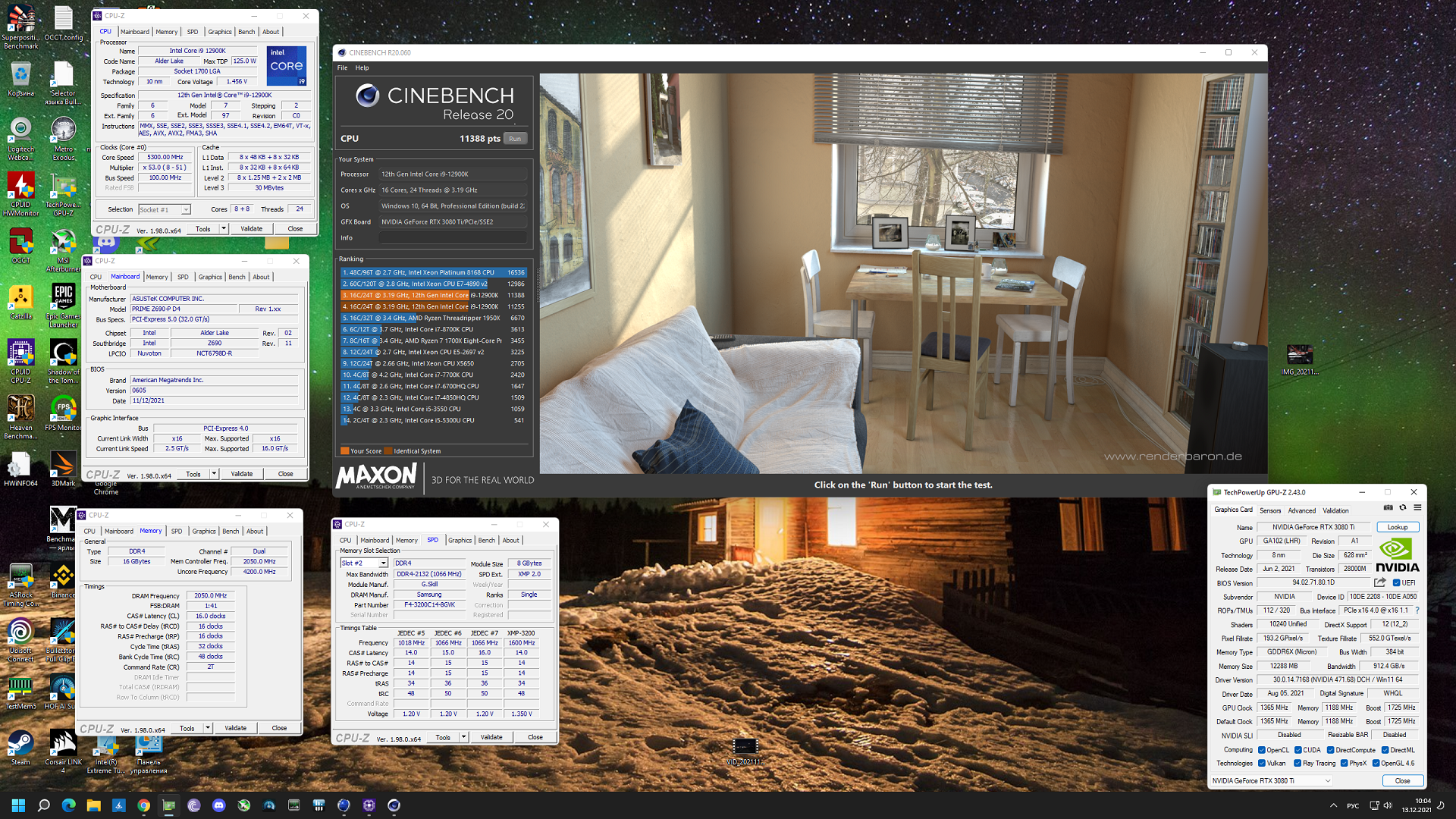
Task: Select the Metro Exodus desktop icon
Action: 64,139
